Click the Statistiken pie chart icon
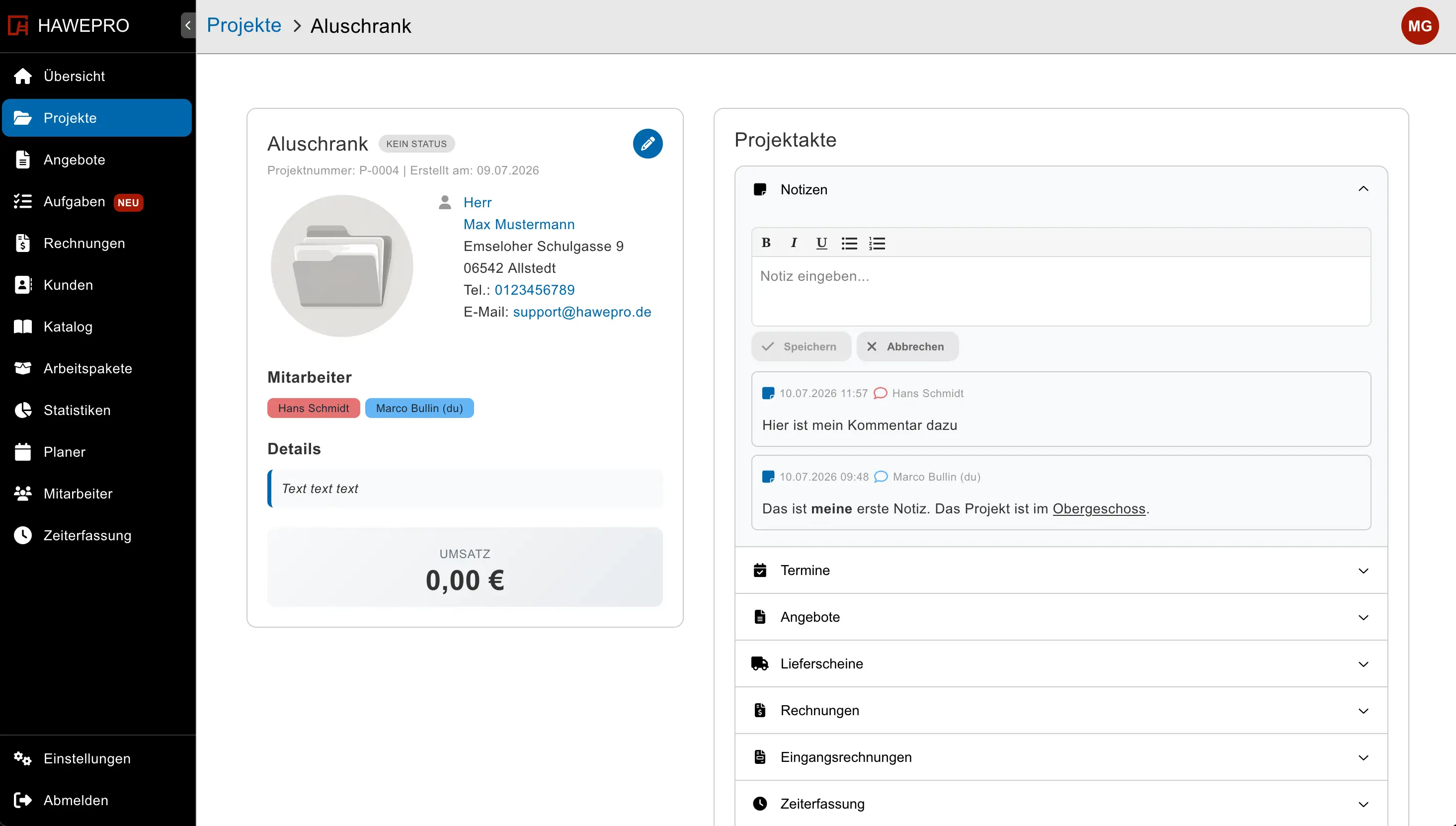The image size is (1456, 826). pos(23,410)
